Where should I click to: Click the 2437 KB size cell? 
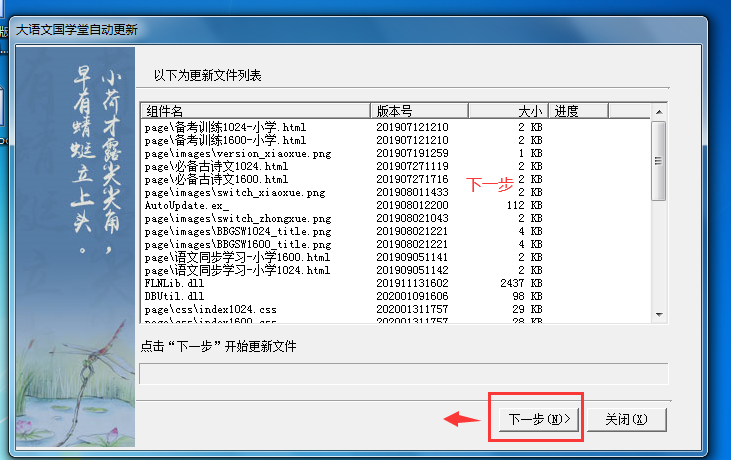[x=521, y=283]
